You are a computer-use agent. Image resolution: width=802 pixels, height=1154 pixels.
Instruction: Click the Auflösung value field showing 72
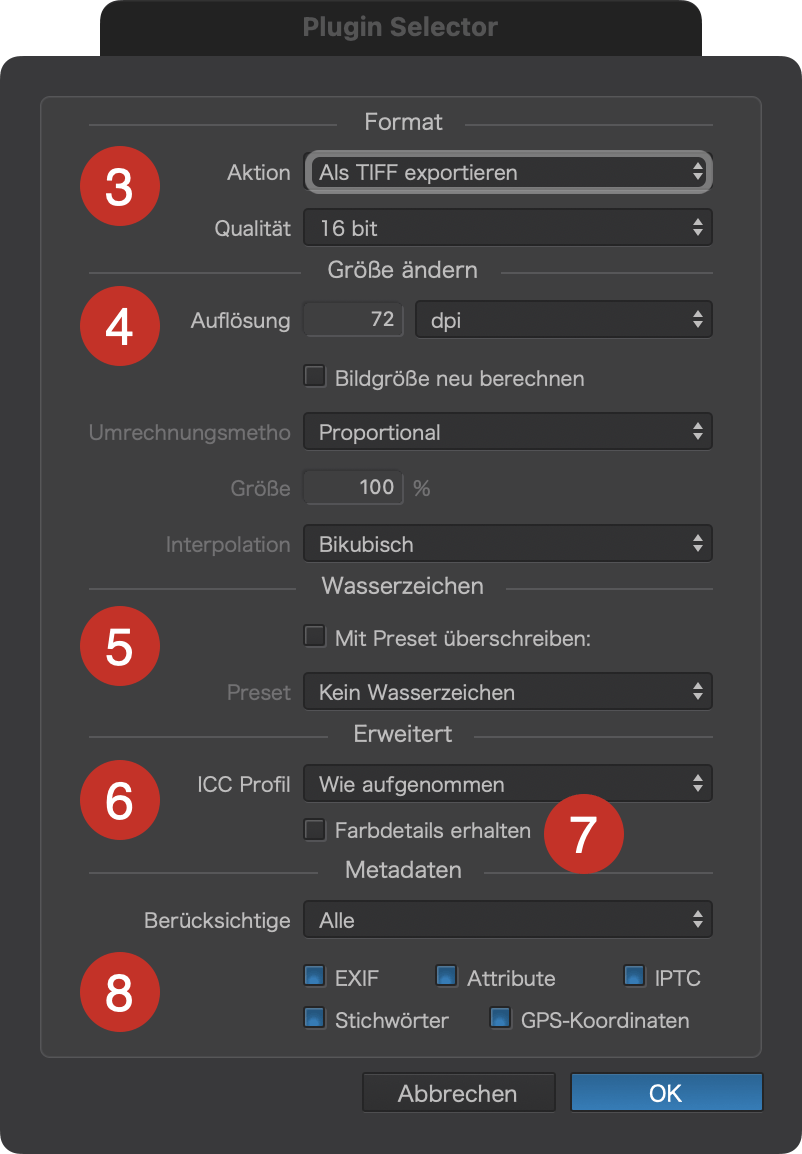click(353, 319)
